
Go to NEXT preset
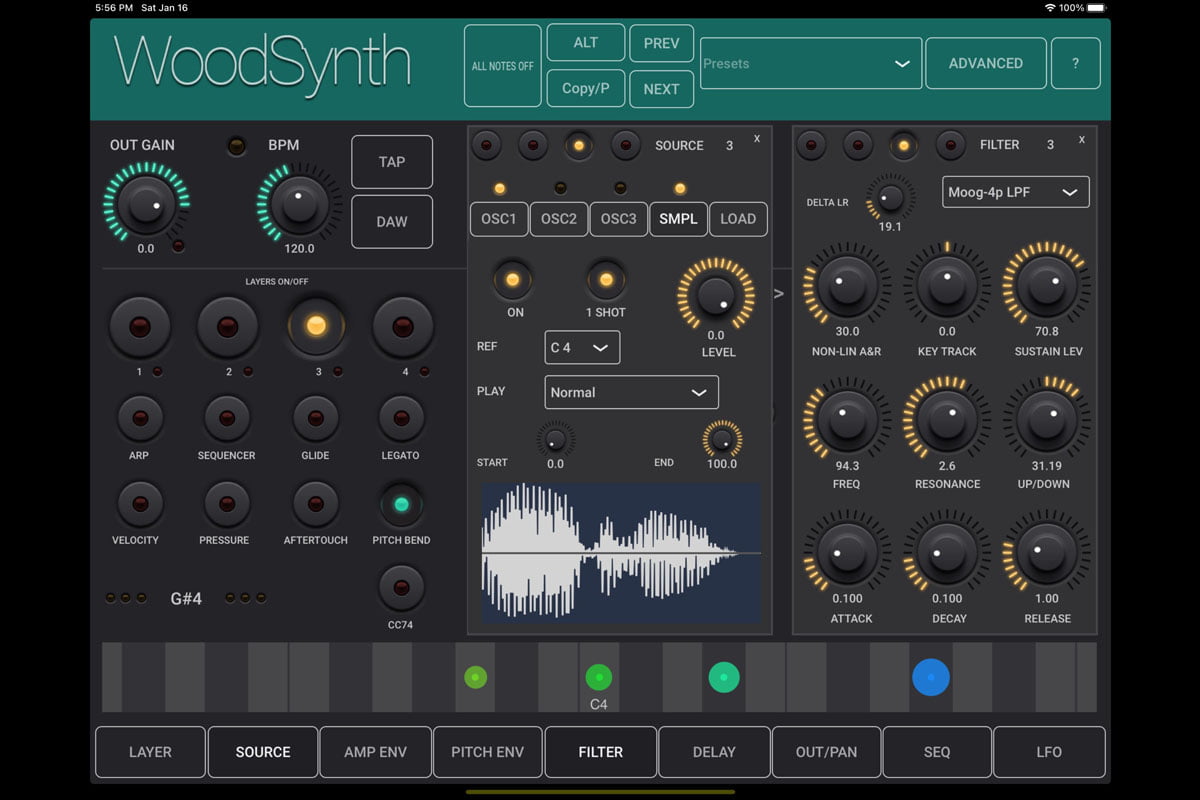pos(661,89)
